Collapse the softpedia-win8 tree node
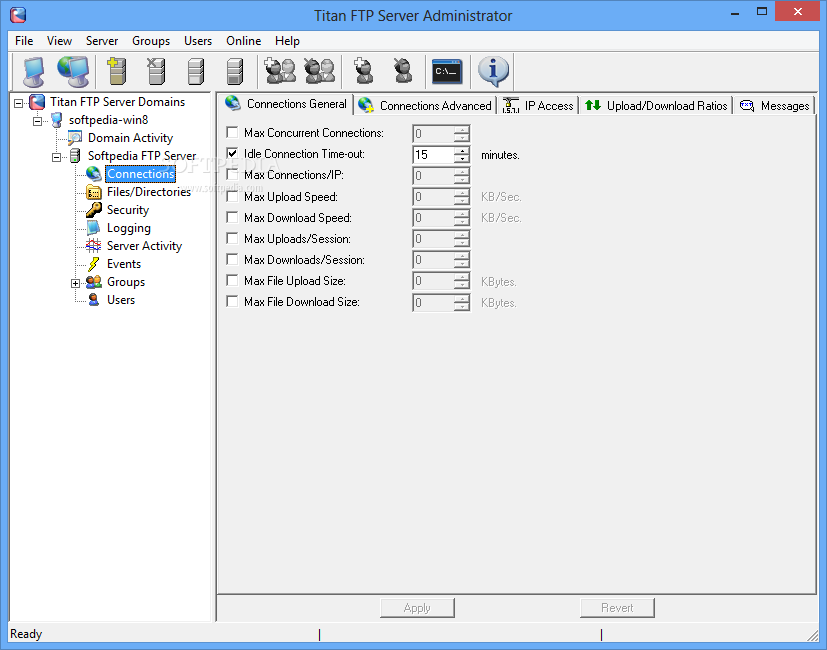This screenshot has width=827, height=650. (x=37, y=121)
